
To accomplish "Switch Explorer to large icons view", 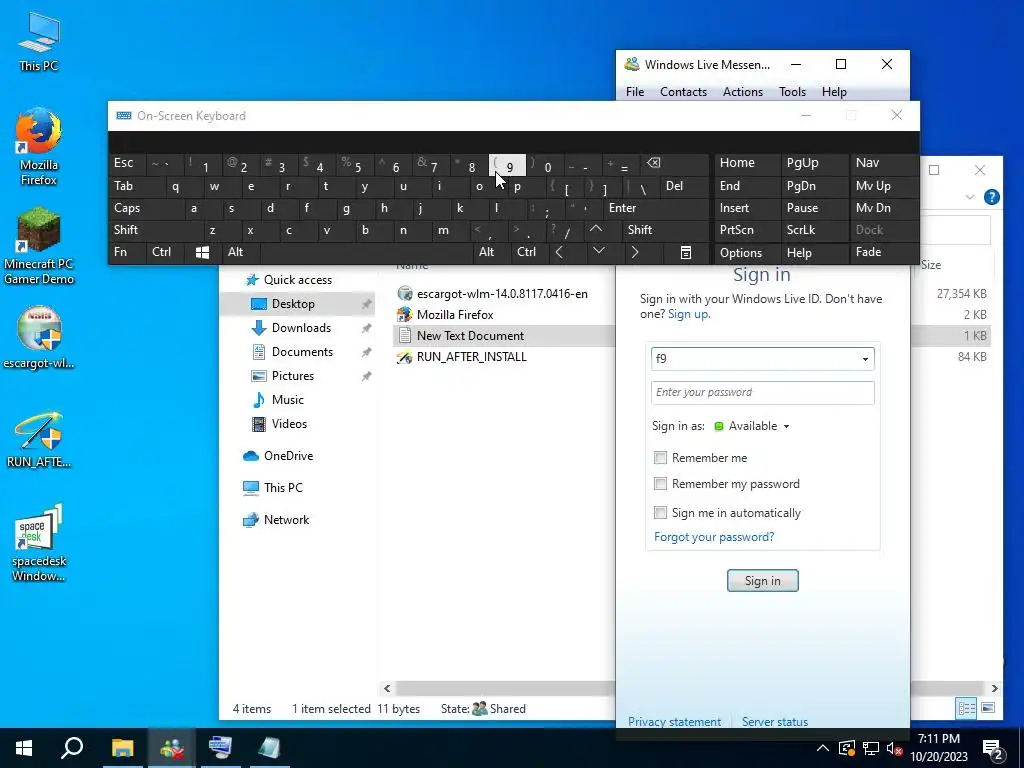I will coord(988,708).
